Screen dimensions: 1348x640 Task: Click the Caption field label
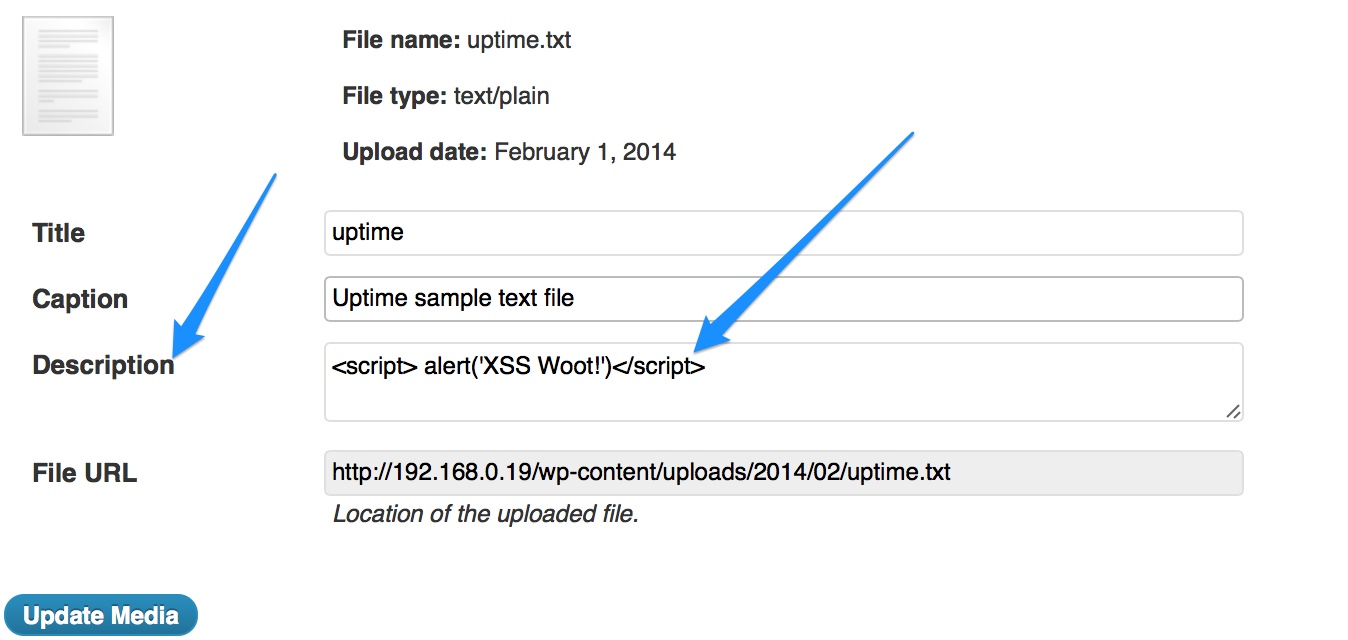coord(80,299)
